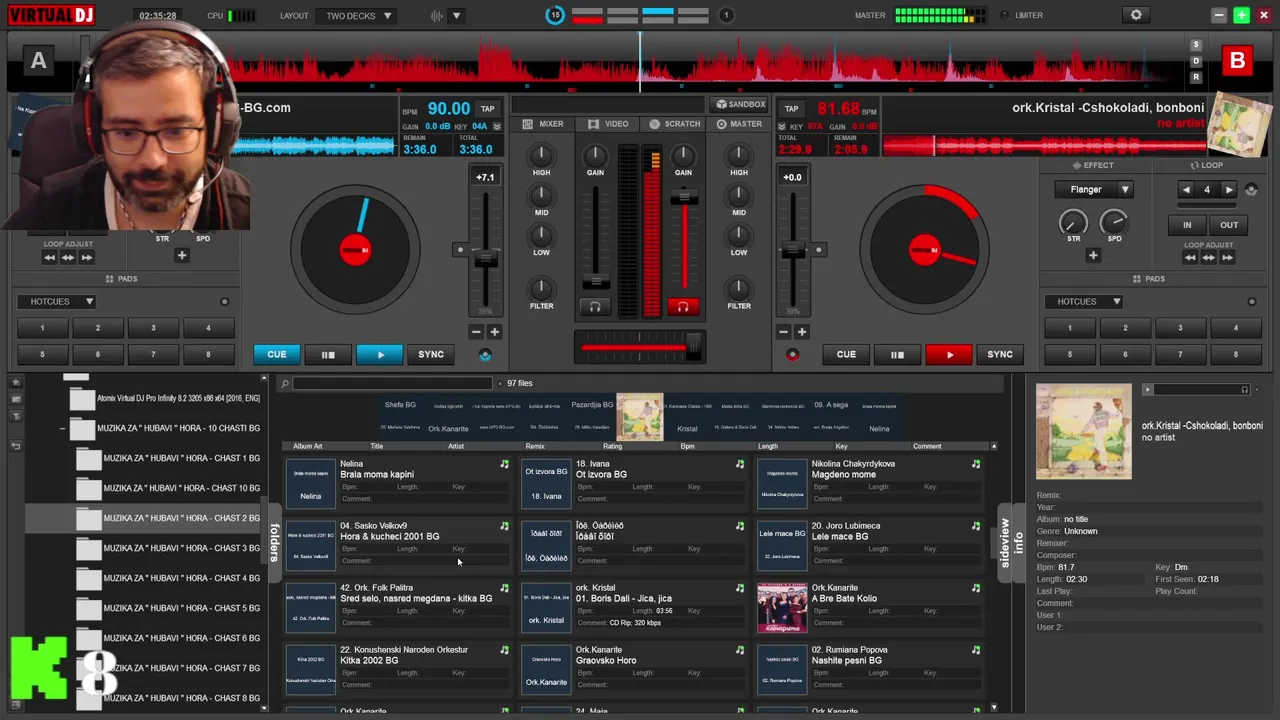Click the left deck HIGH EQ knob
The width and height of the screenshot is (1280, 720).
(541, 155)
